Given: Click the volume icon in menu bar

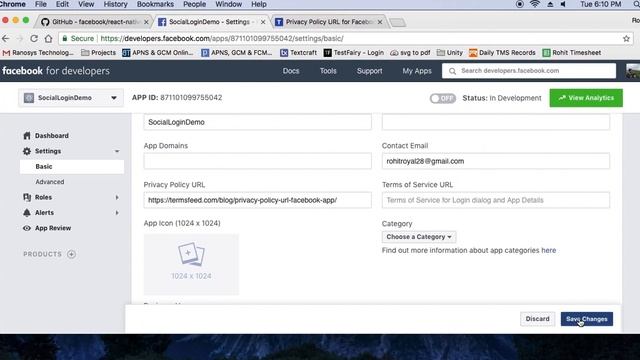Looking at the screenshot, I should pyautogui.click(x=563, y=4).
